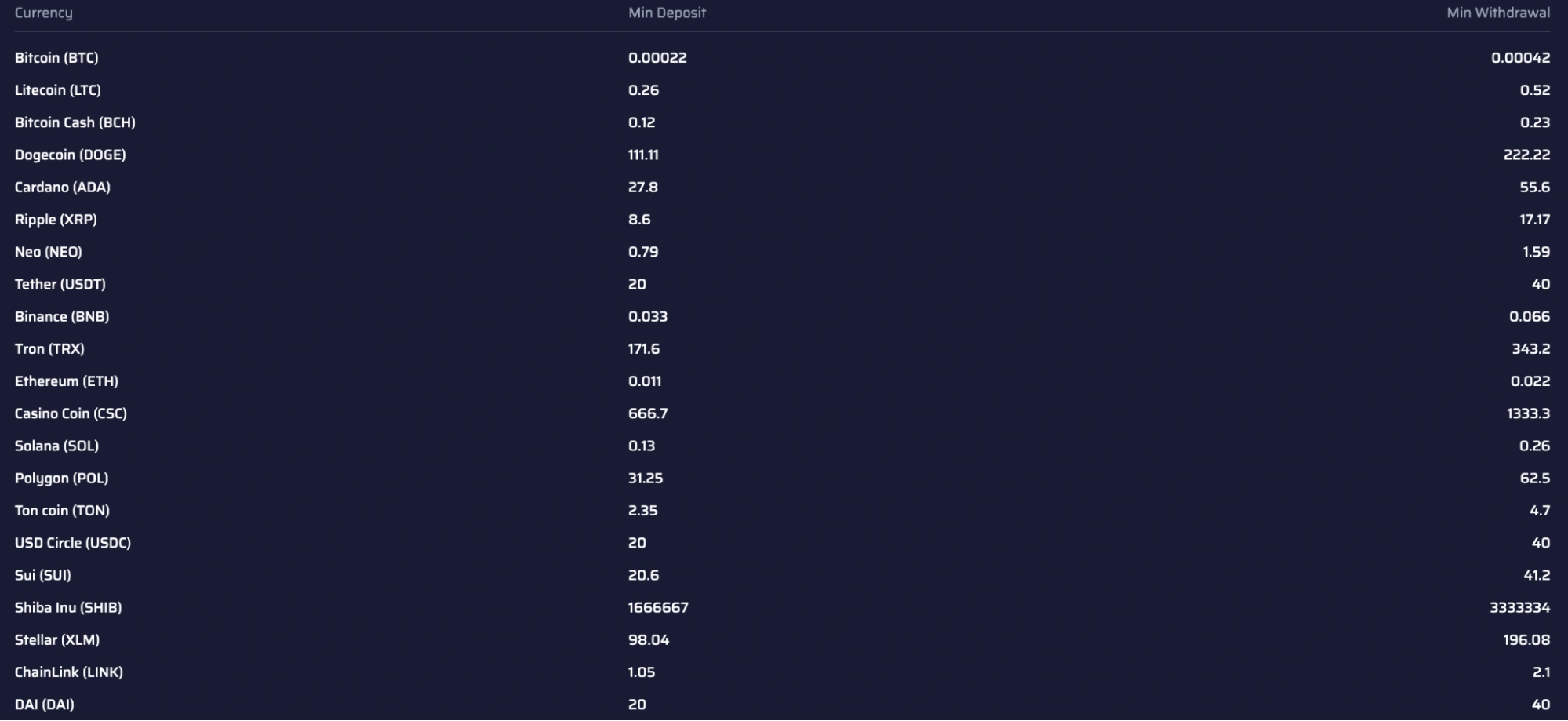The image size is (1568, 721).
Task: Click the Currency column header
Action: [x=43, y=13]
